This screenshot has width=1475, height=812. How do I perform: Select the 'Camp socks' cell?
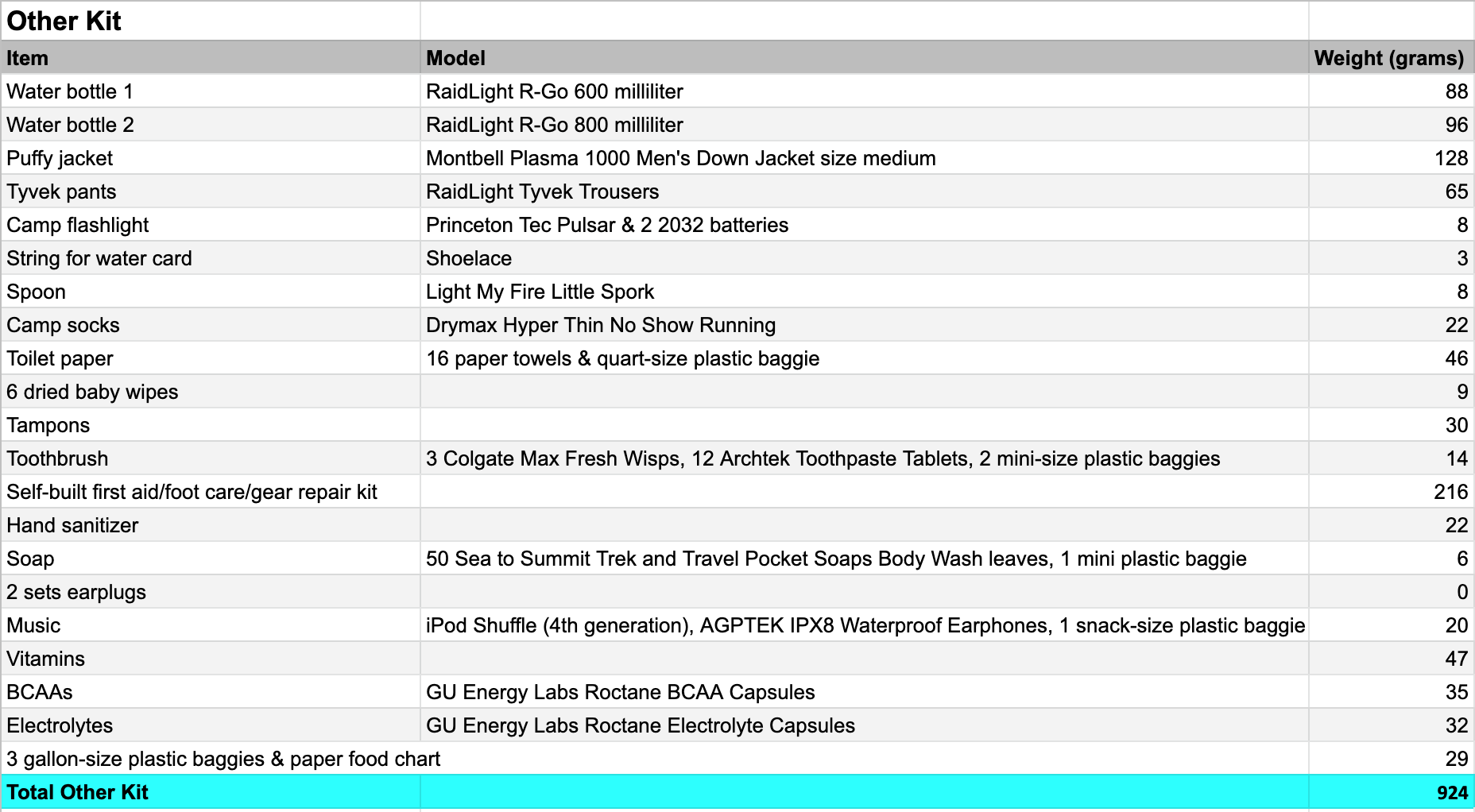tap(211, 325)
